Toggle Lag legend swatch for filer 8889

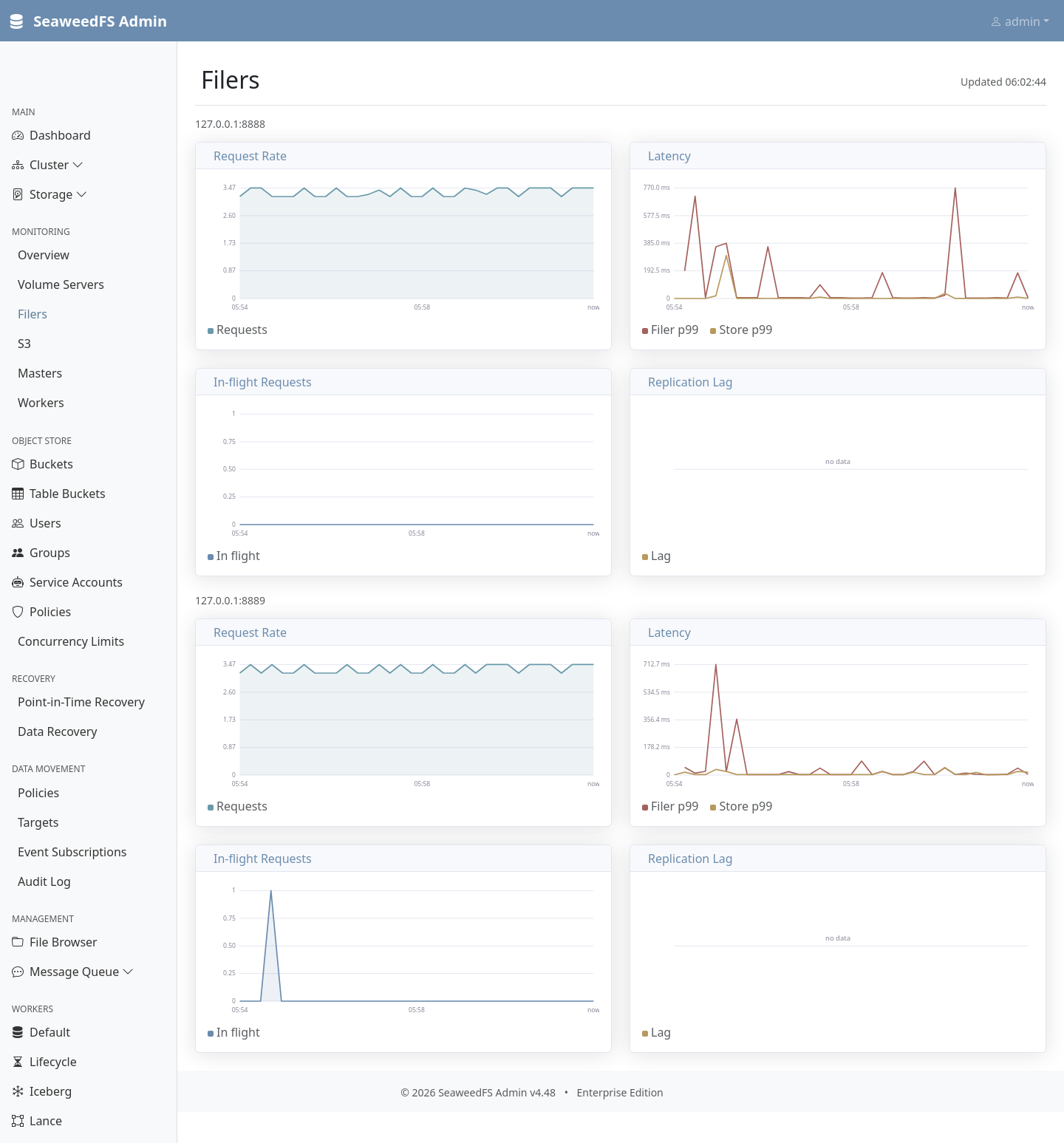click(645, 1034)
